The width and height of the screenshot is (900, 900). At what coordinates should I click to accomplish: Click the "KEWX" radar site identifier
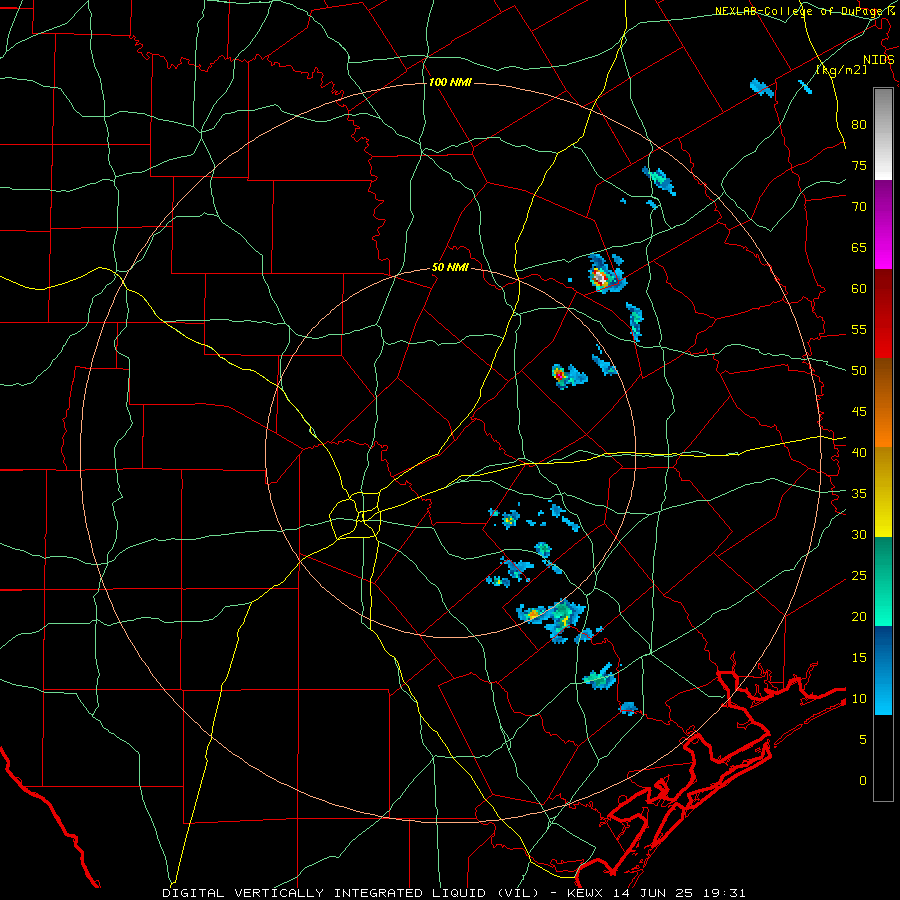tap(585, 893)
